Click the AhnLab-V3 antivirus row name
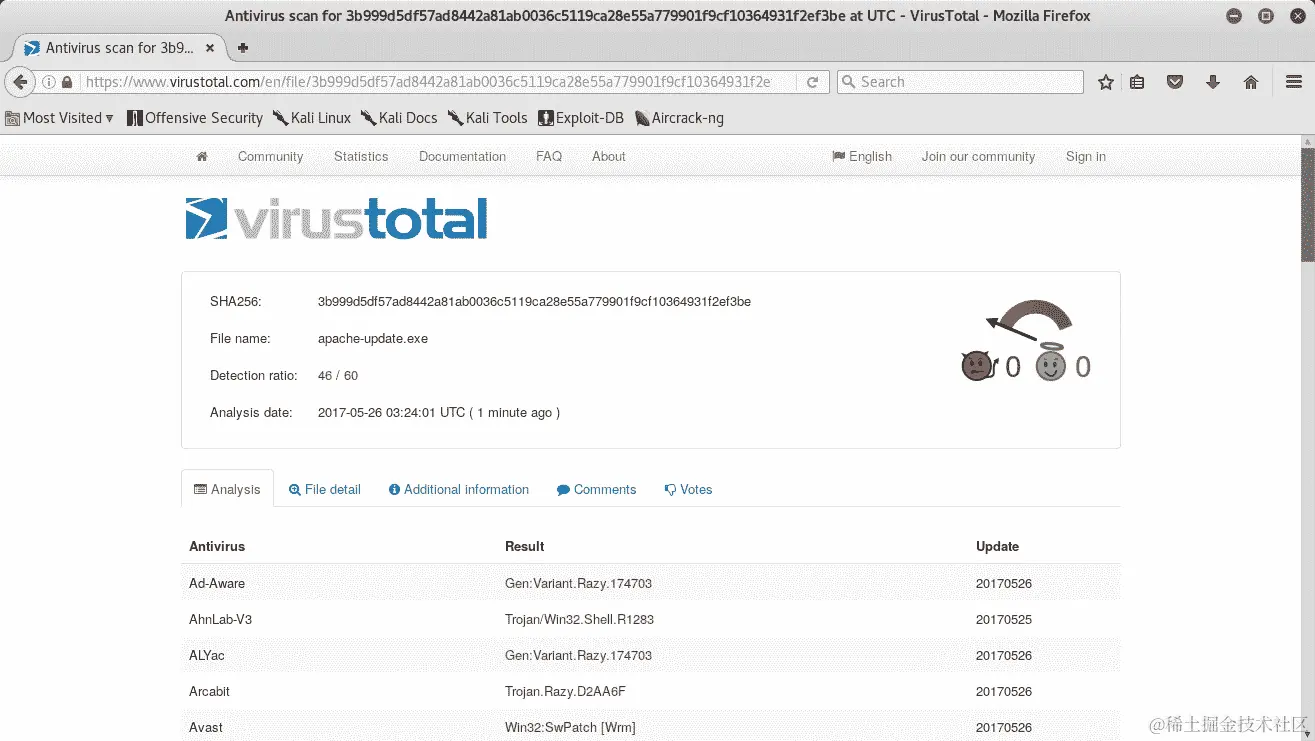This screenshot has height=741, width=1315. pyautogui.click(x=221, y=619)
